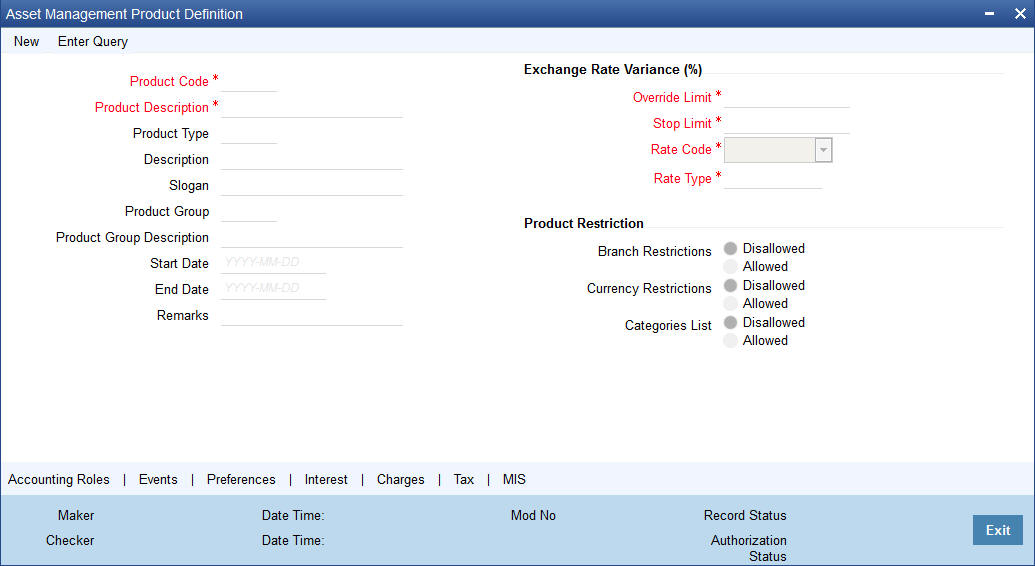Open the Events tab

(x=158, y=479)
